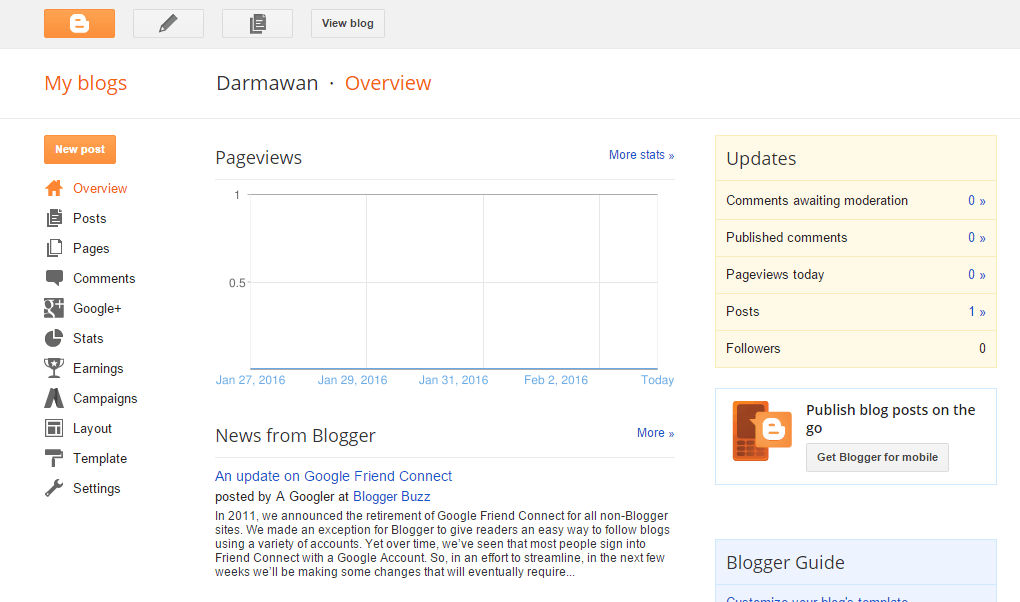Open Published comments count link
The image size is (1020, 602).
(977, 238)
